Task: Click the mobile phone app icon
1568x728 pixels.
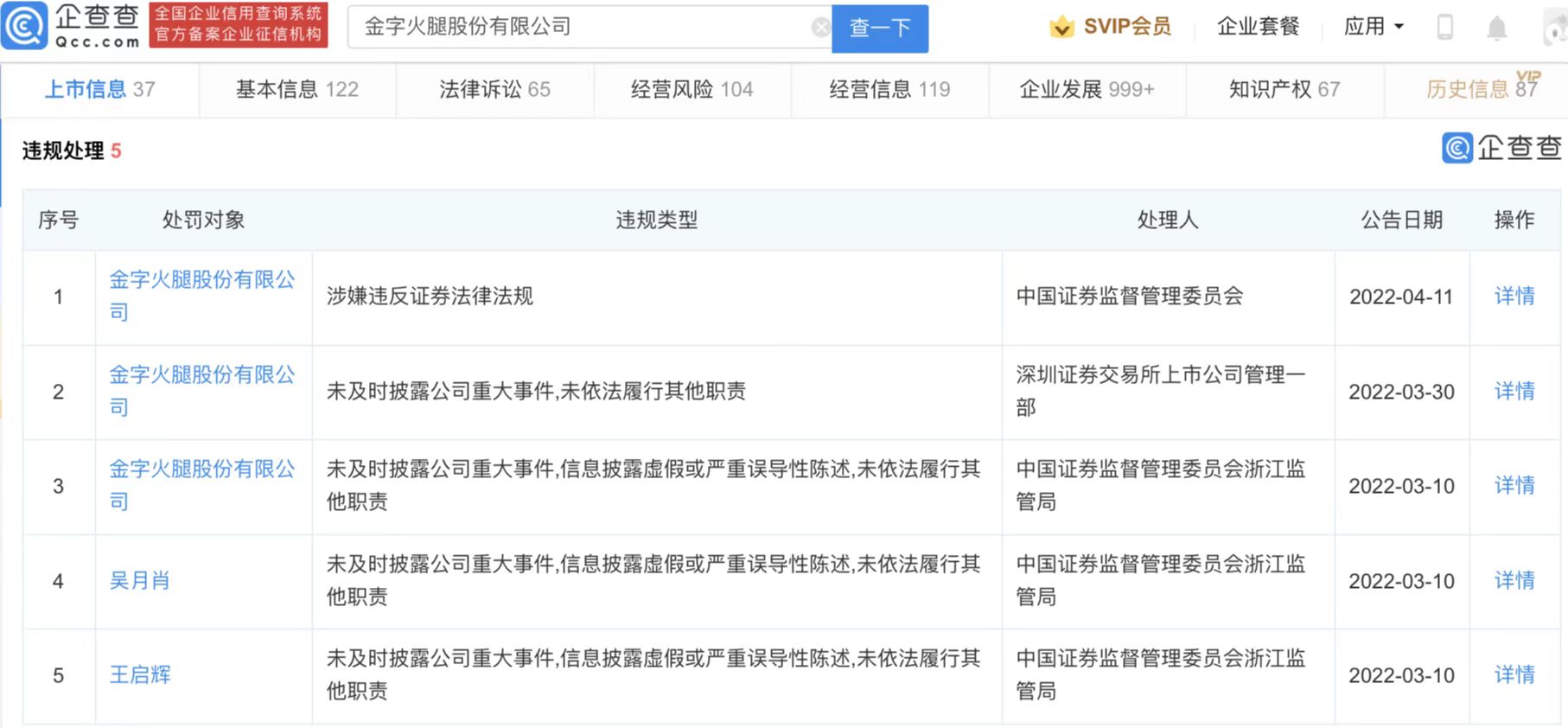Action: (1444, 28)
